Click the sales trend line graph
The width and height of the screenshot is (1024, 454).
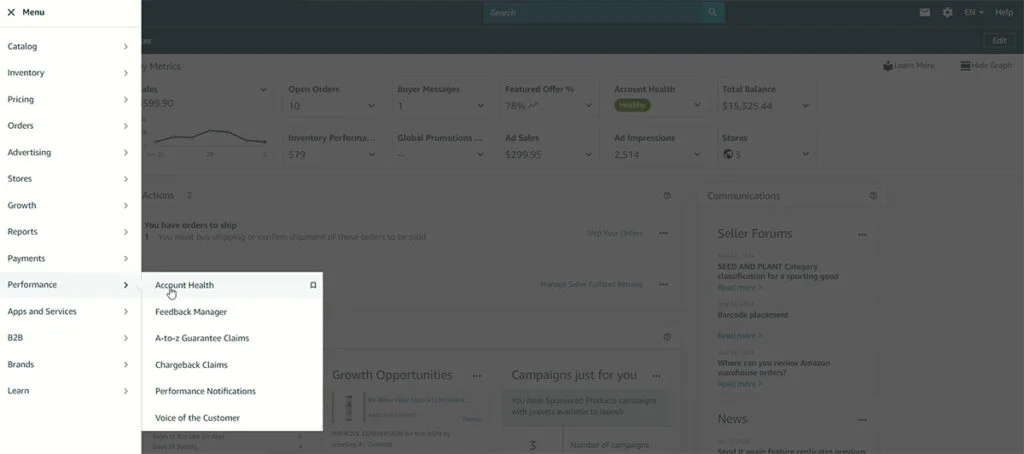click(209, 137)
